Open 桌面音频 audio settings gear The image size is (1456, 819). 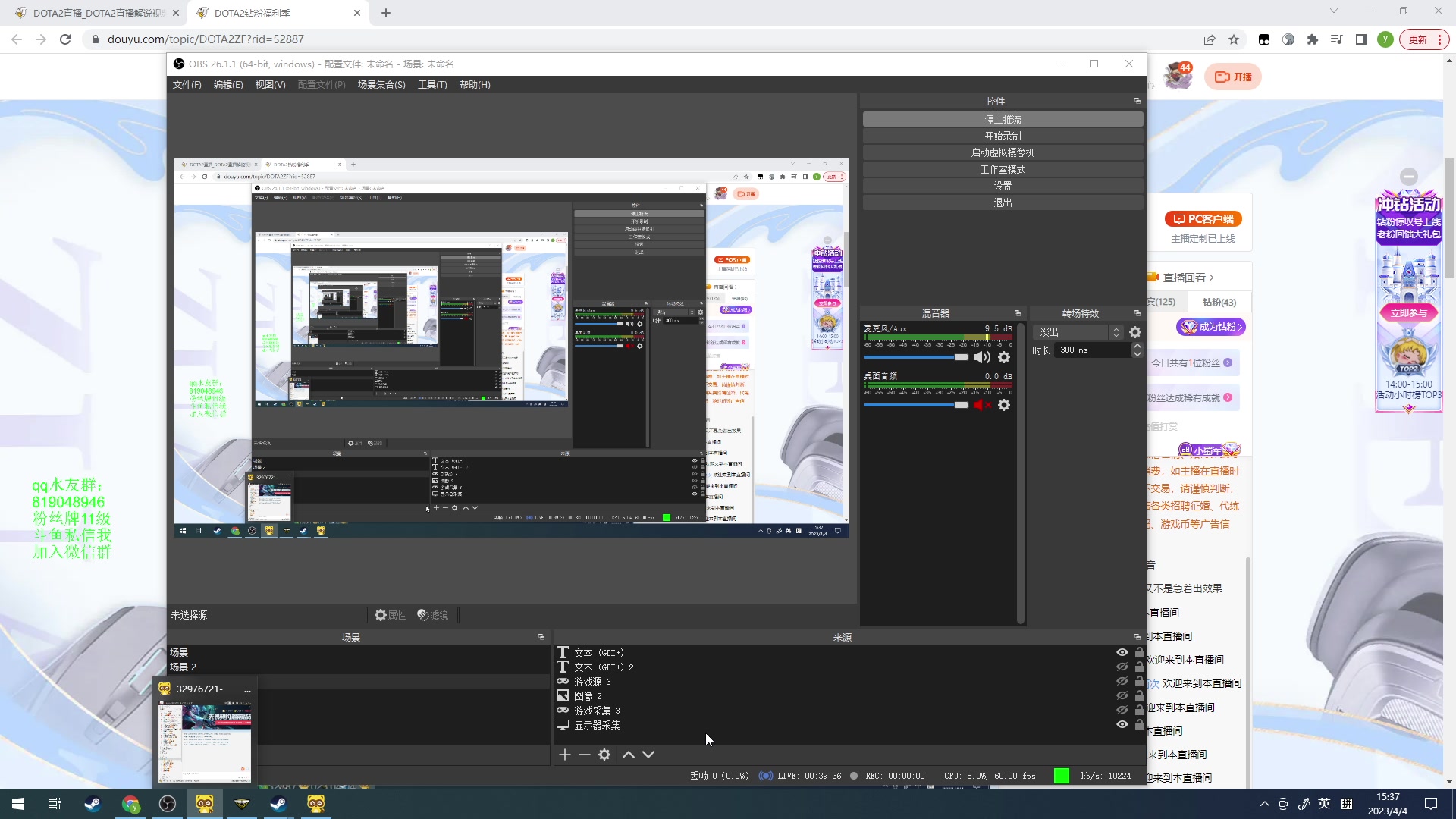pos(1004,405)
